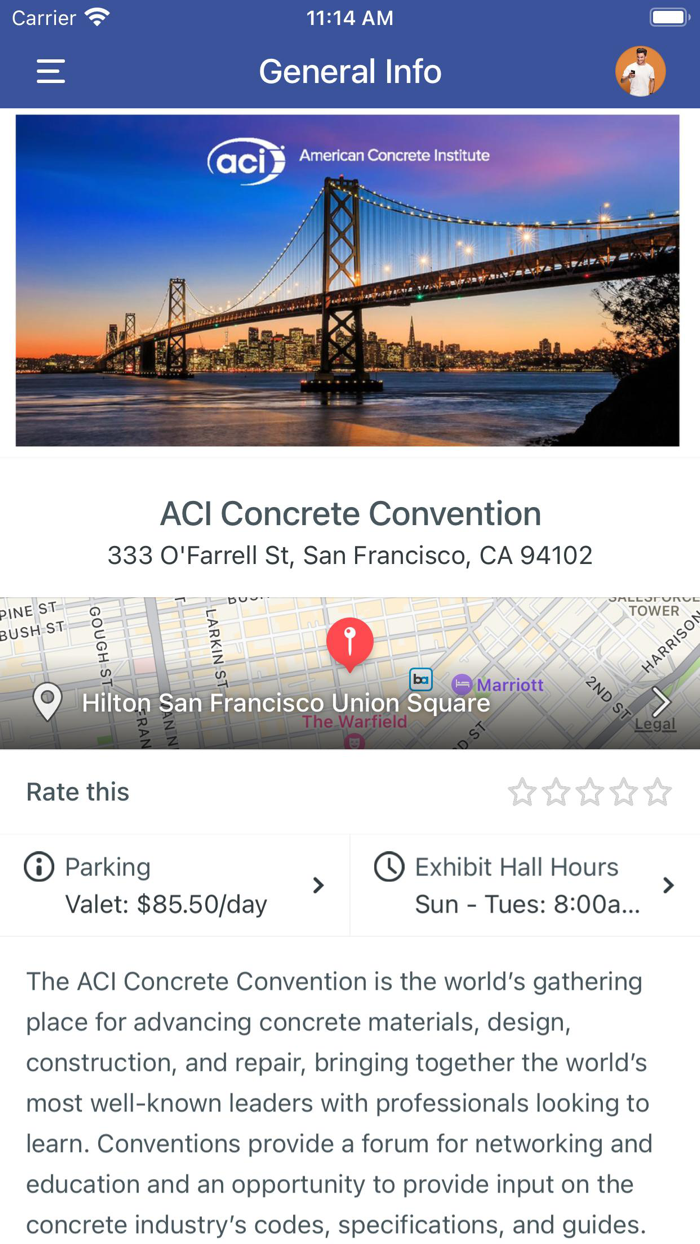Open your profile avatar

(x=640, y=71)
